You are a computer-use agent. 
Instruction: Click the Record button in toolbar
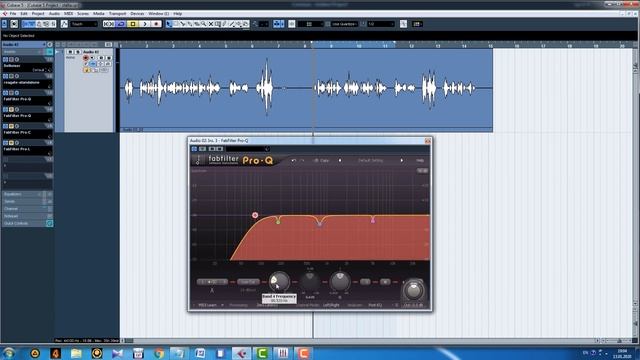click(156, 24)
